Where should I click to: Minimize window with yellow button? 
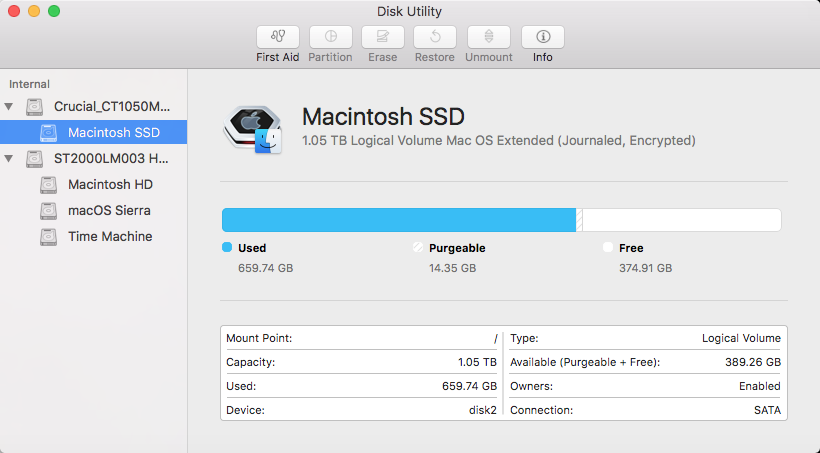pyautogui.click(x=34, y=11)
